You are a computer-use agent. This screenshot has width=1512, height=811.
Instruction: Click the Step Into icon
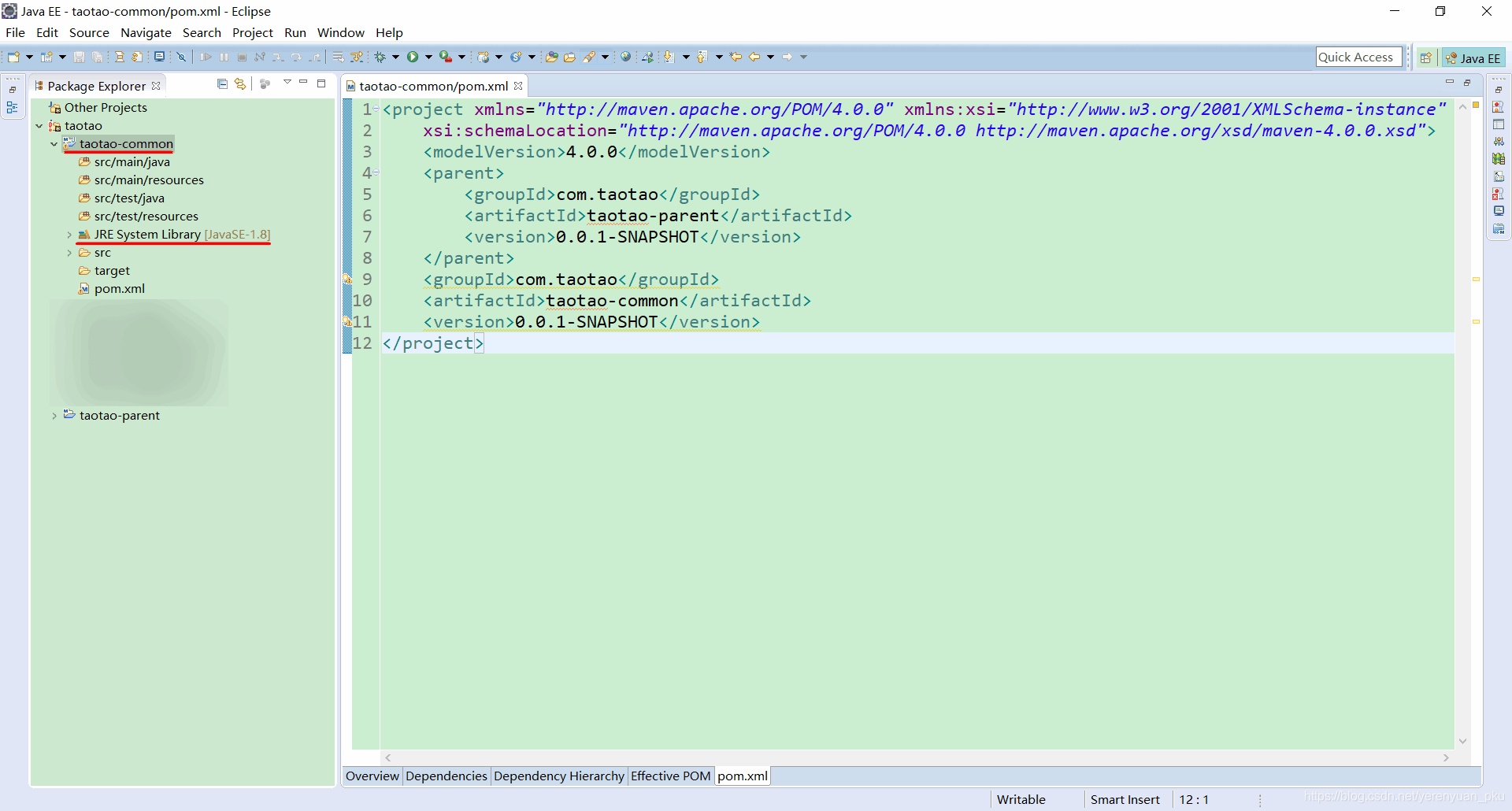[278, 57]
